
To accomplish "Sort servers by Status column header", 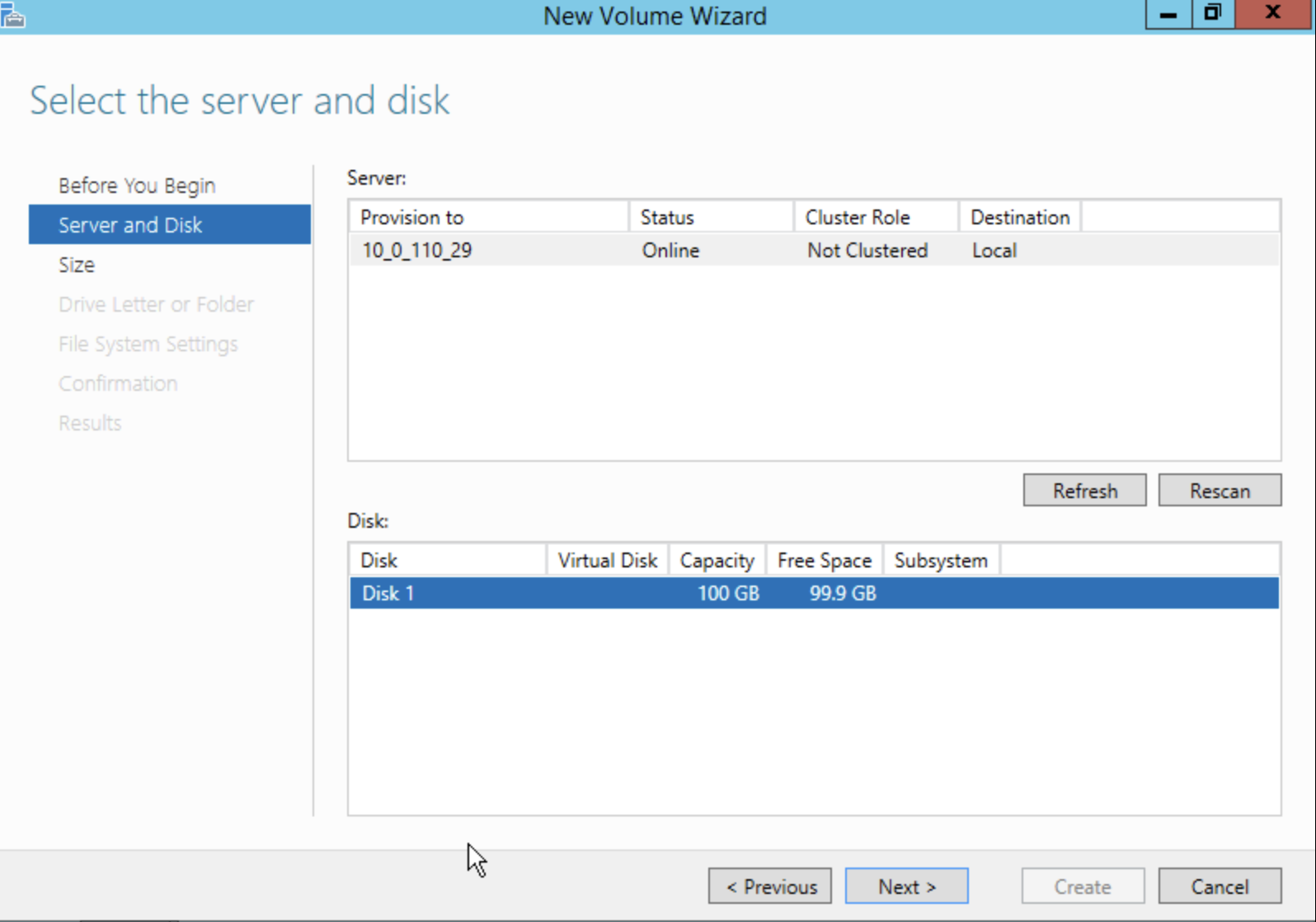I will [x=667, y=218].
